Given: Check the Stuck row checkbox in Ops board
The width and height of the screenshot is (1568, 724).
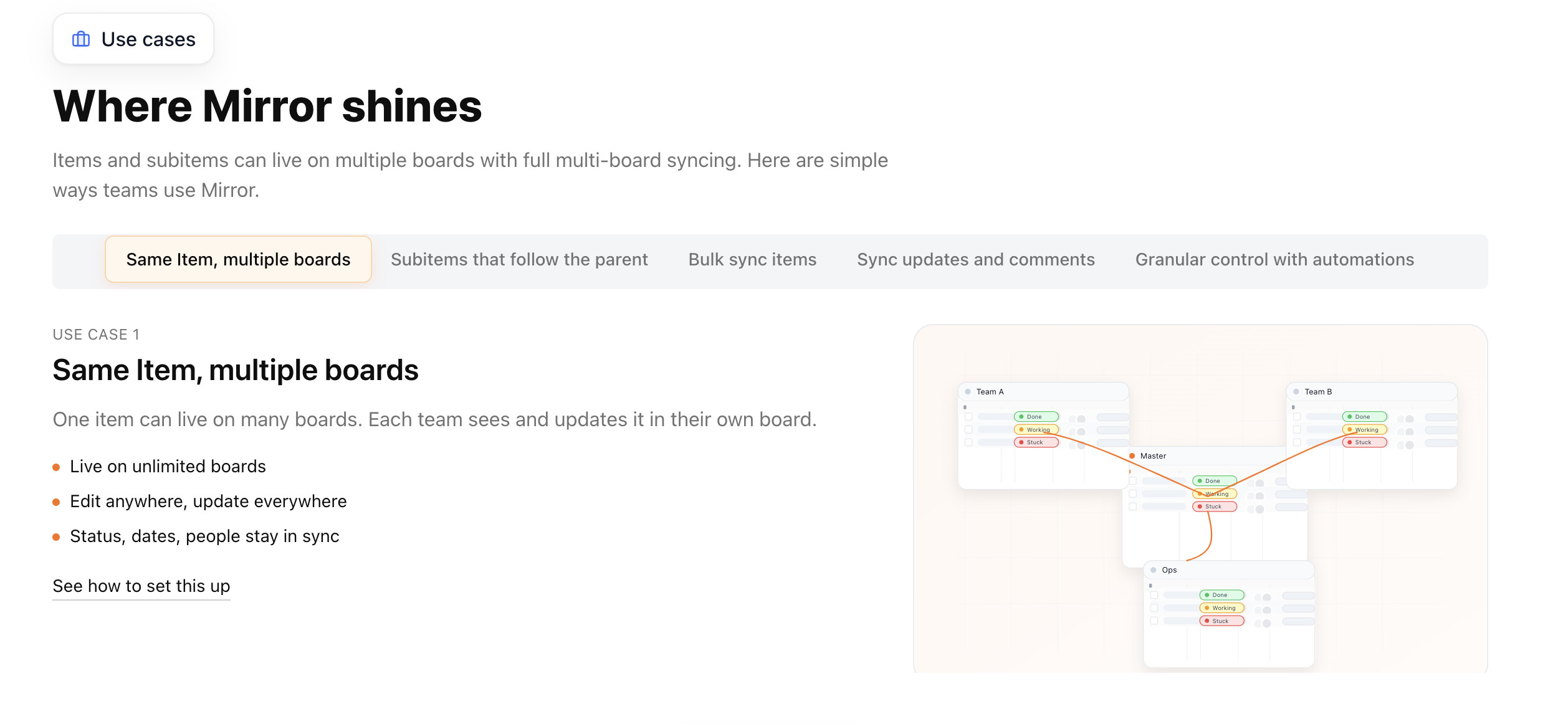Looking at the screenshot, I should [1154, 621].
